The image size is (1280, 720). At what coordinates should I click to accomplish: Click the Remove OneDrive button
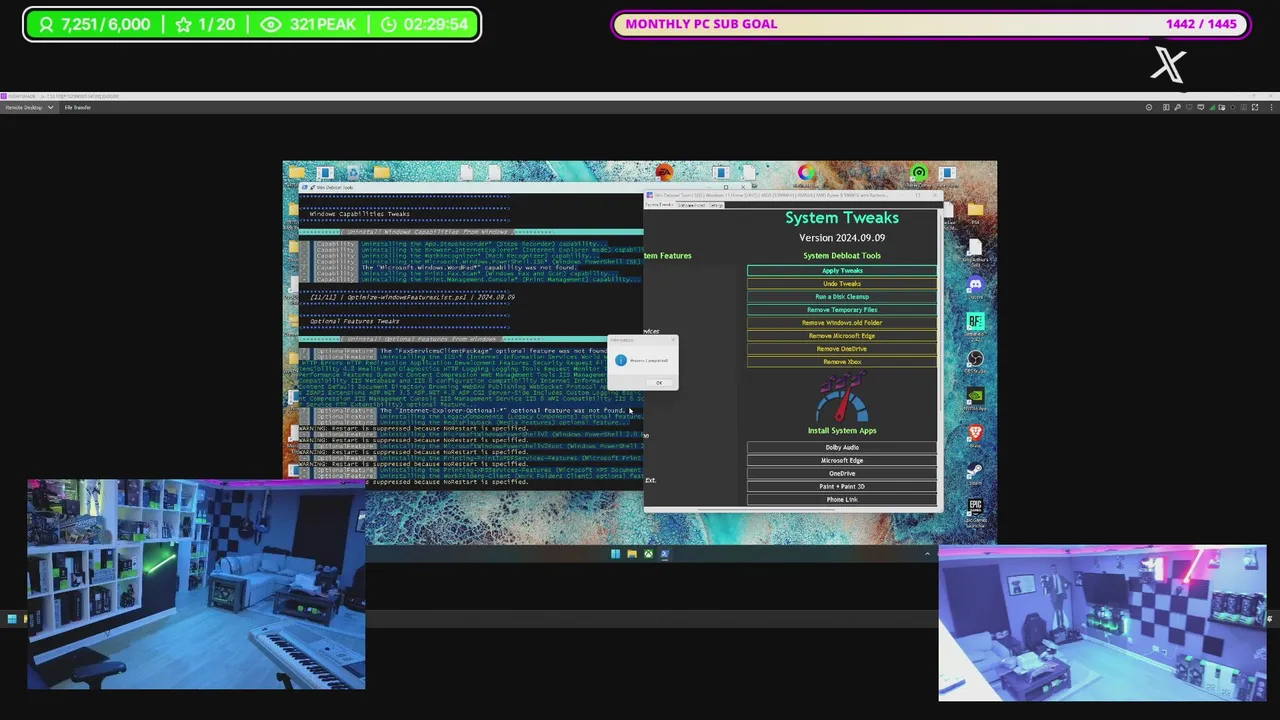click(x=842, y=349)
